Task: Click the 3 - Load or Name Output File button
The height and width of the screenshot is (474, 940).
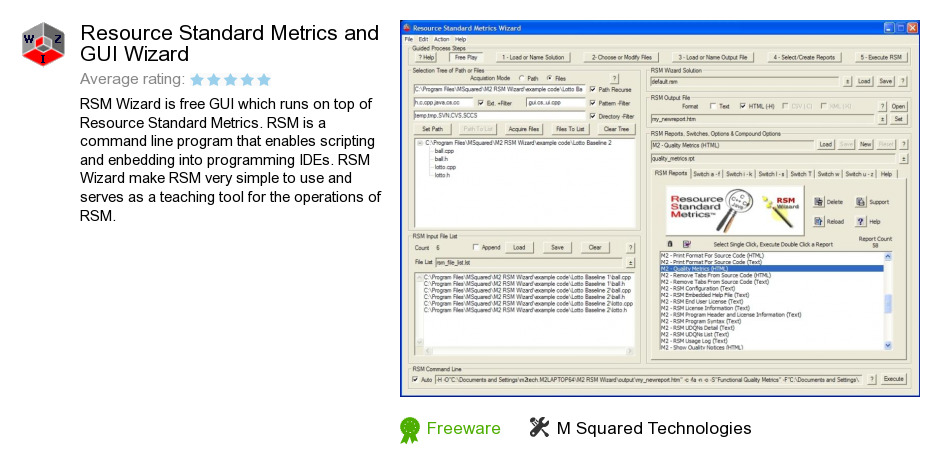Action: point(713,58)
